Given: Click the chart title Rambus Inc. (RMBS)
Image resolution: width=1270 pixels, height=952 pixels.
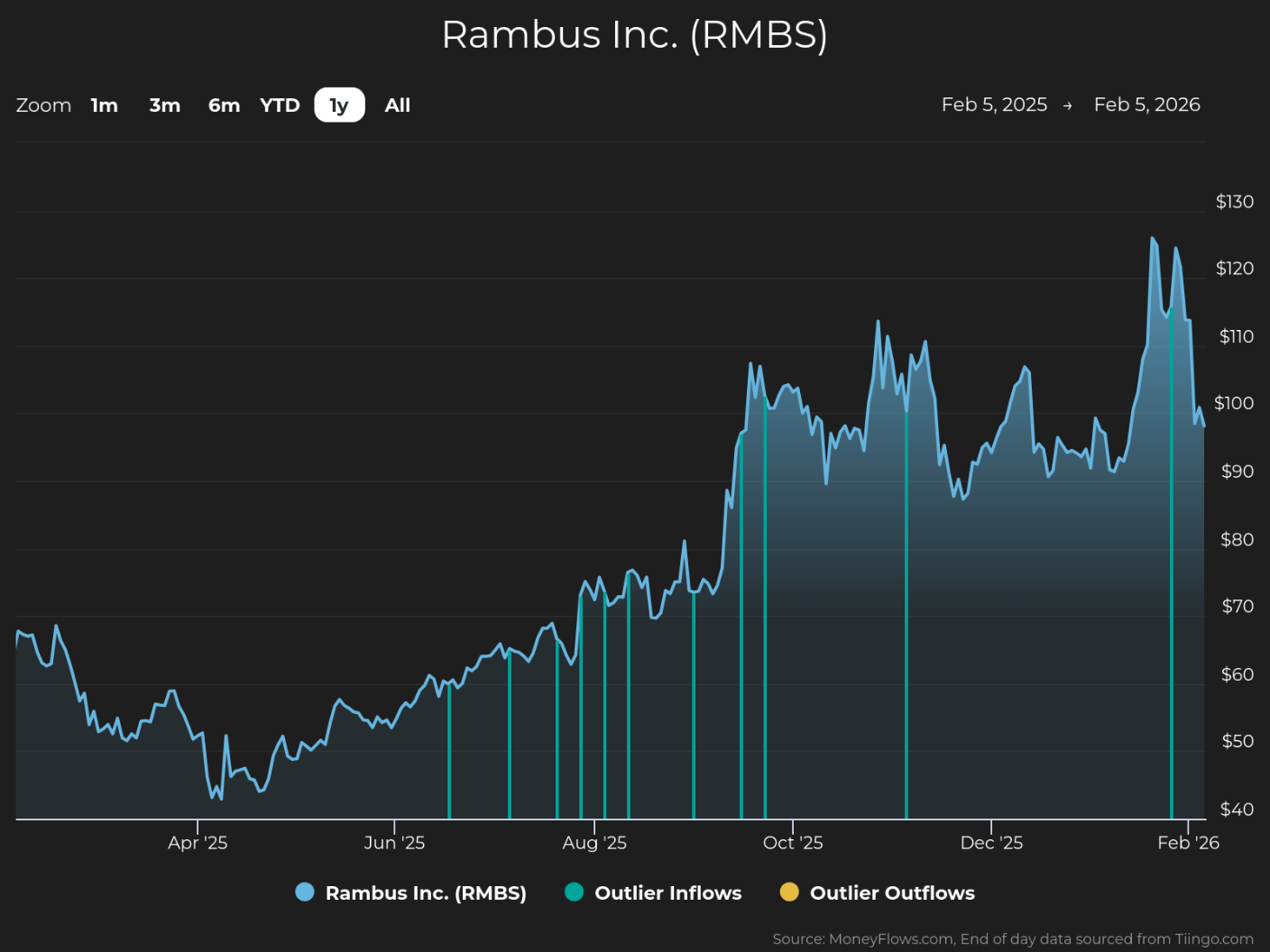Looking at the screenshot, I should coord(634,35).
